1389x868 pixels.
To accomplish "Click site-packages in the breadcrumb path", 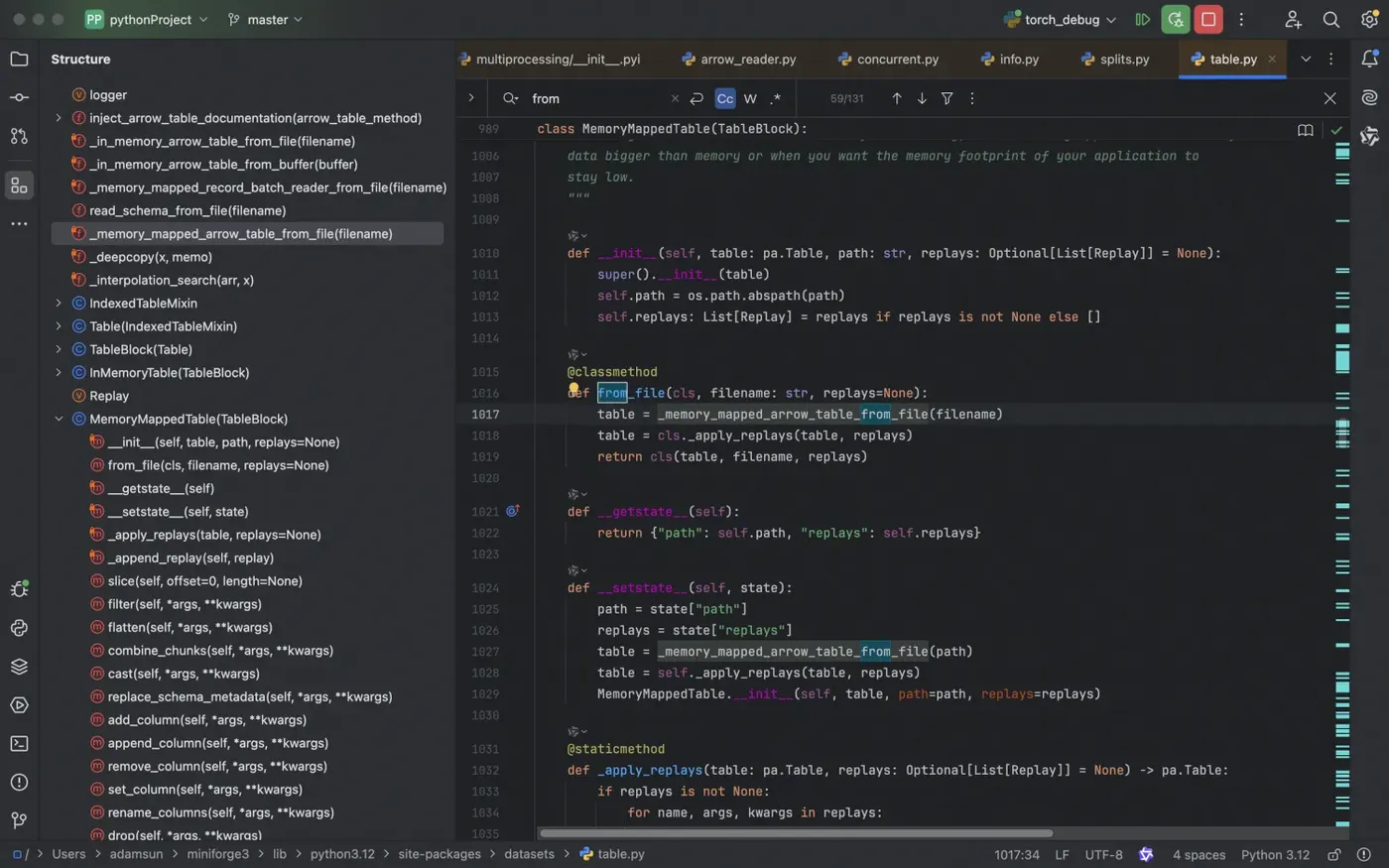I will click(x=440, y=854).
